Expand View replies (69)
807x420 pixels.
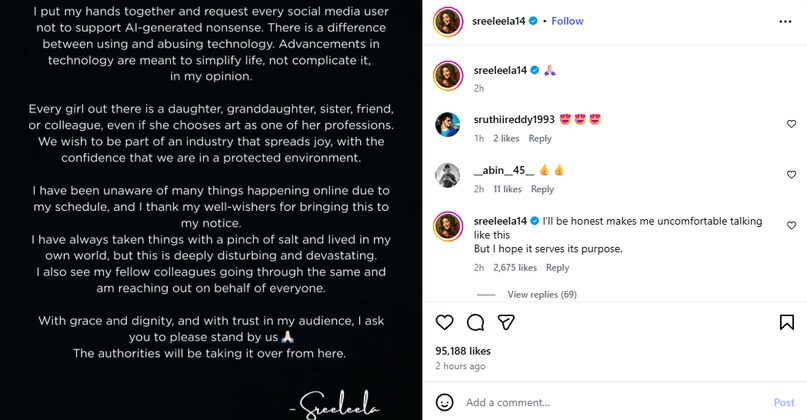coord(541,295)
